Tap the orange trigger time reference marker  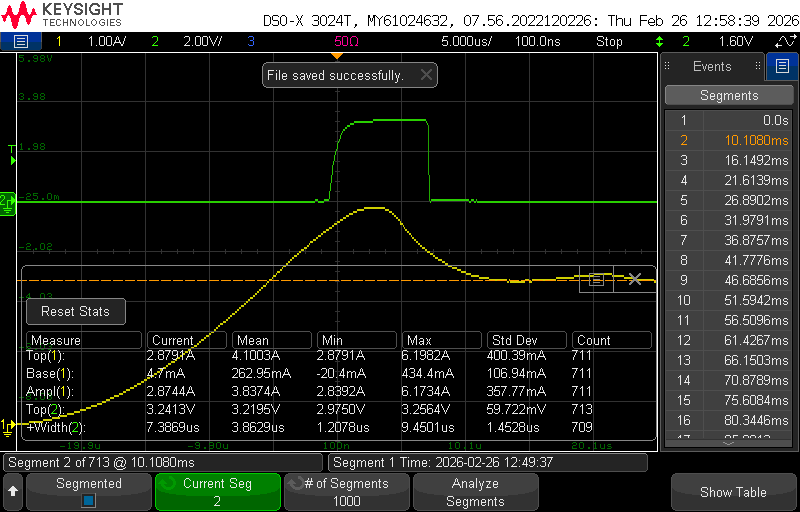[337, 56]
